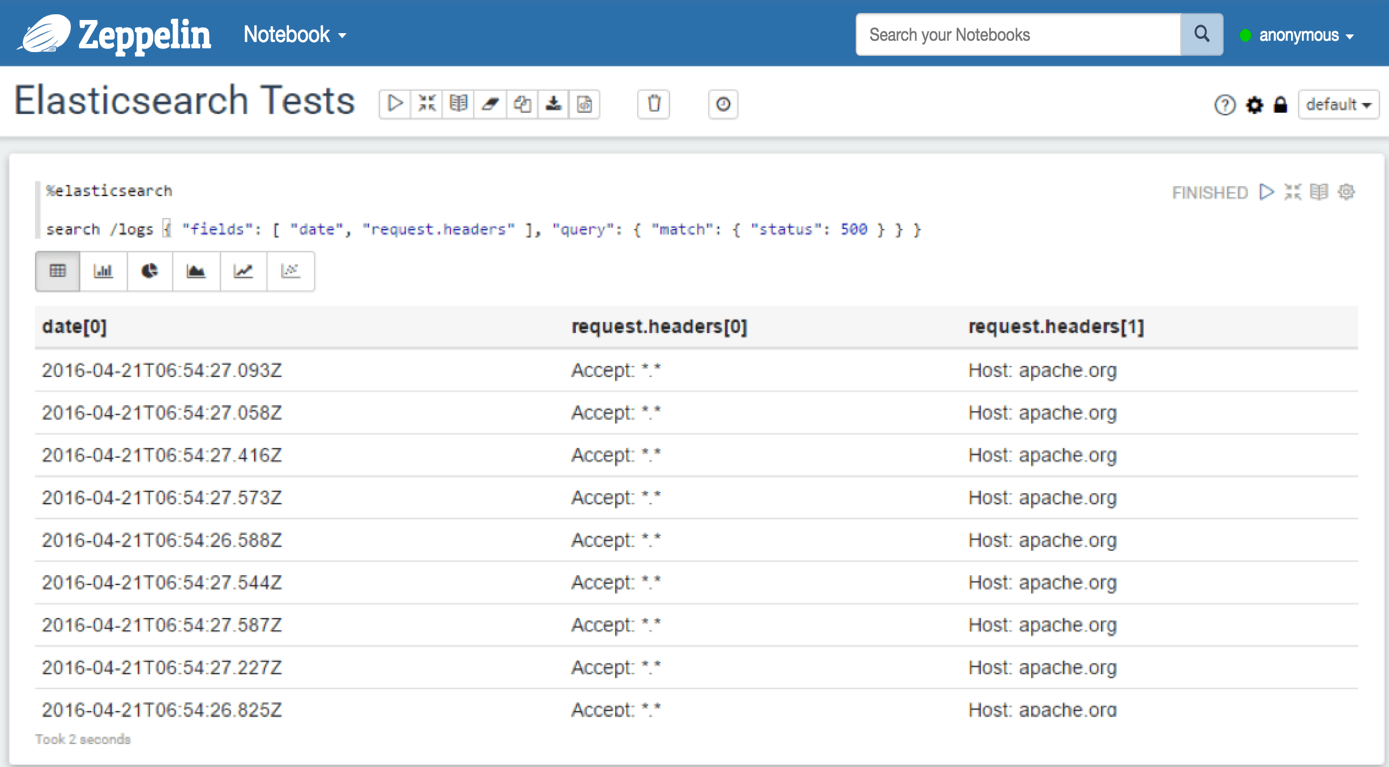1389x767 pixels.
Task: Toggle collapse of all paragraphs
Action: 427,103
